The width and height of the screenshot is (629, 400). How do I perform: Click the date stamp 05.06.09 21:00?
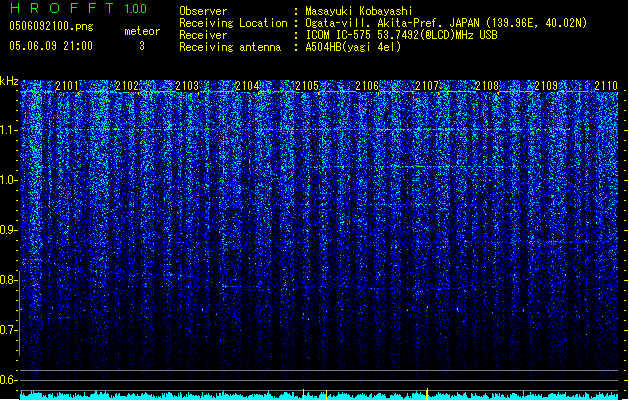(51, 46)
